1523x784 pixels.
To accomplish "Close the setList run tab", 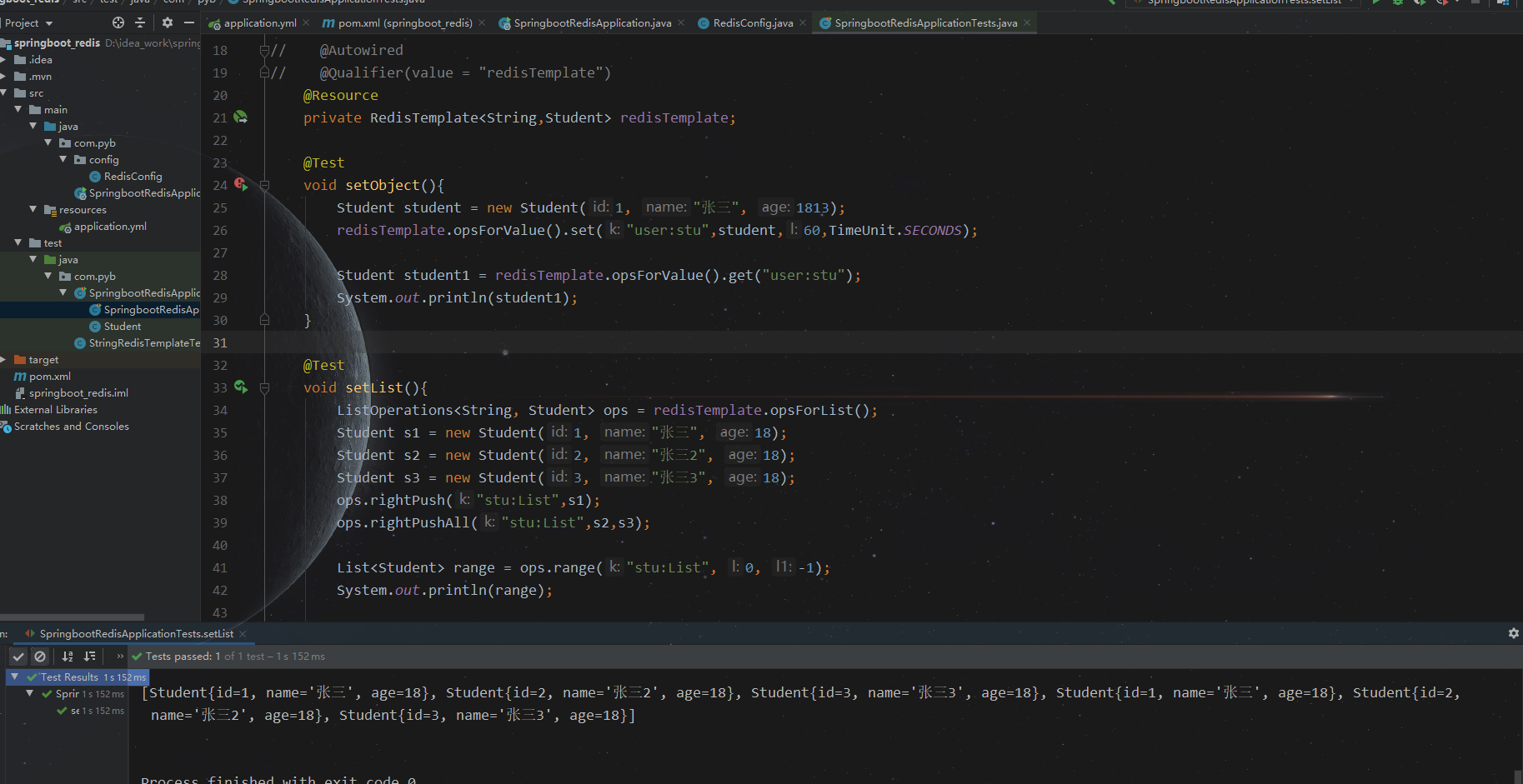I will [243, 633].
